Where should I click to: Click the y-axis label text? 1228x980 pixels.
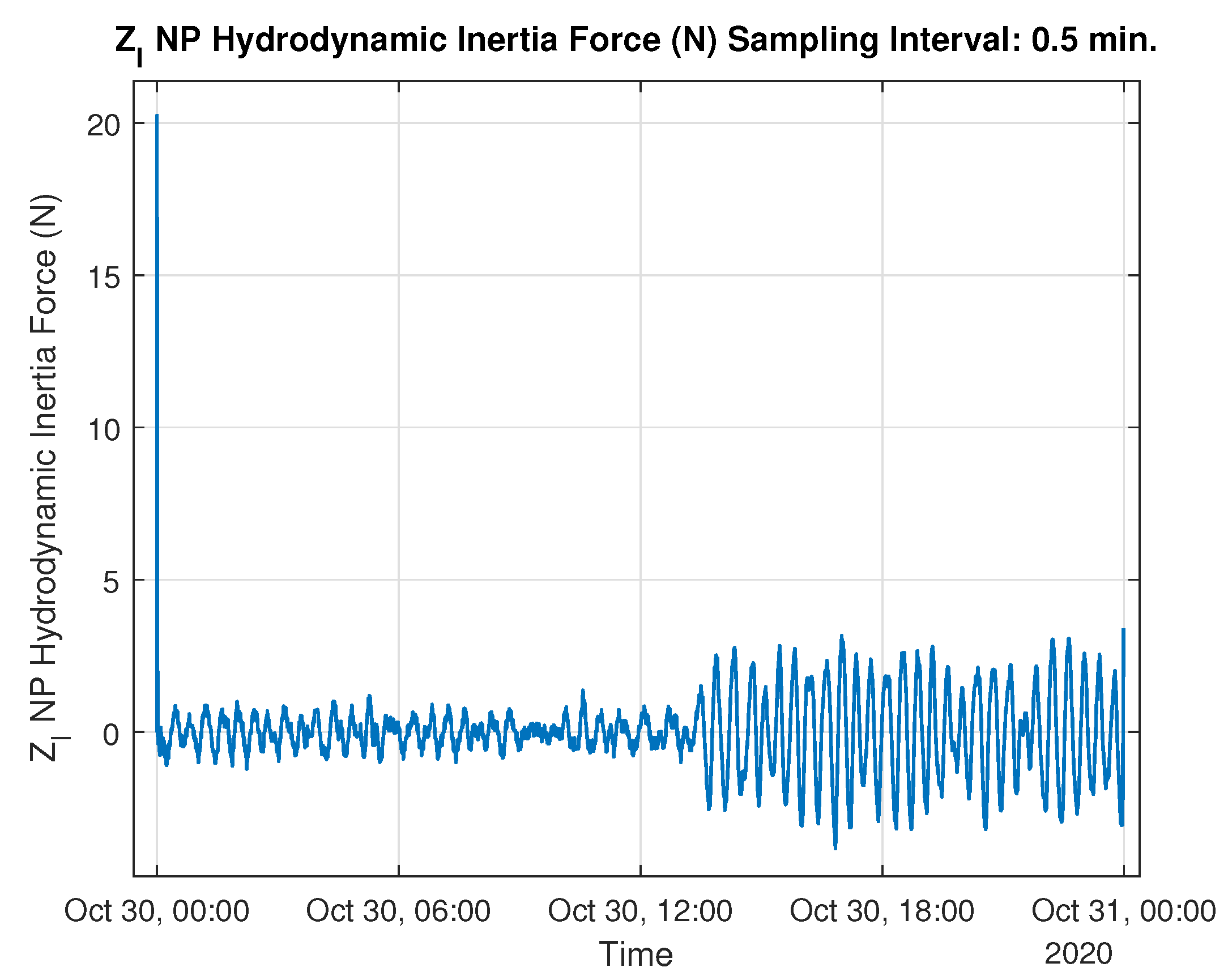pos(44,479)
